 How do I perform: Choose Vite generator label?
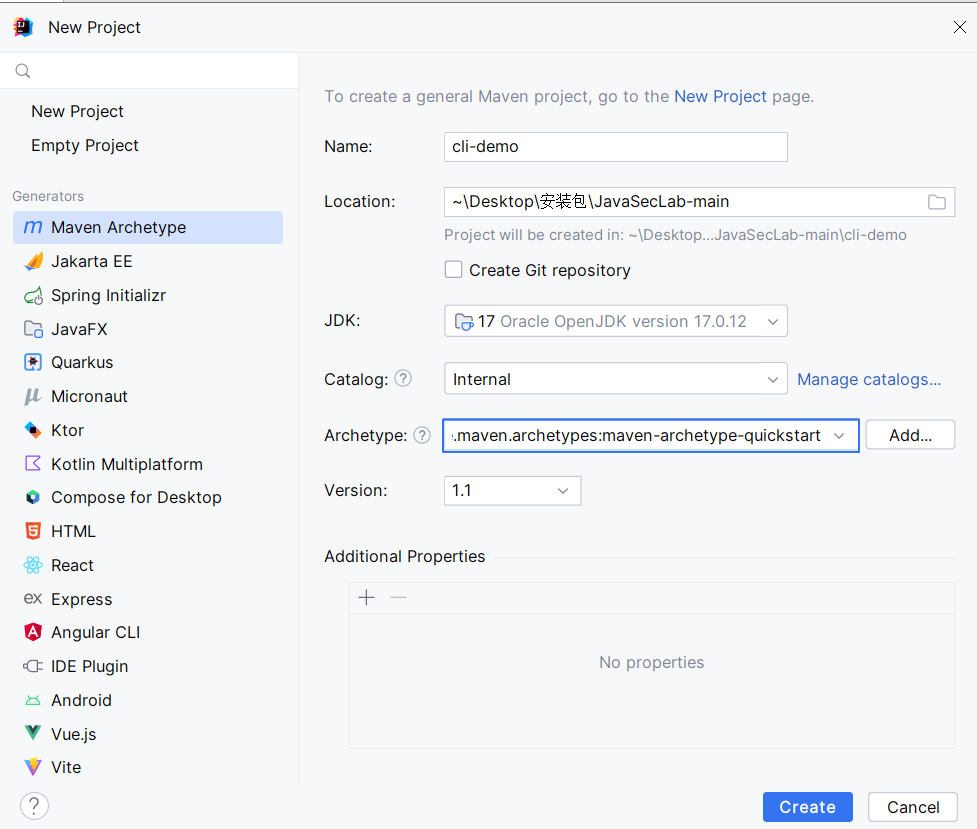[66, 767]
